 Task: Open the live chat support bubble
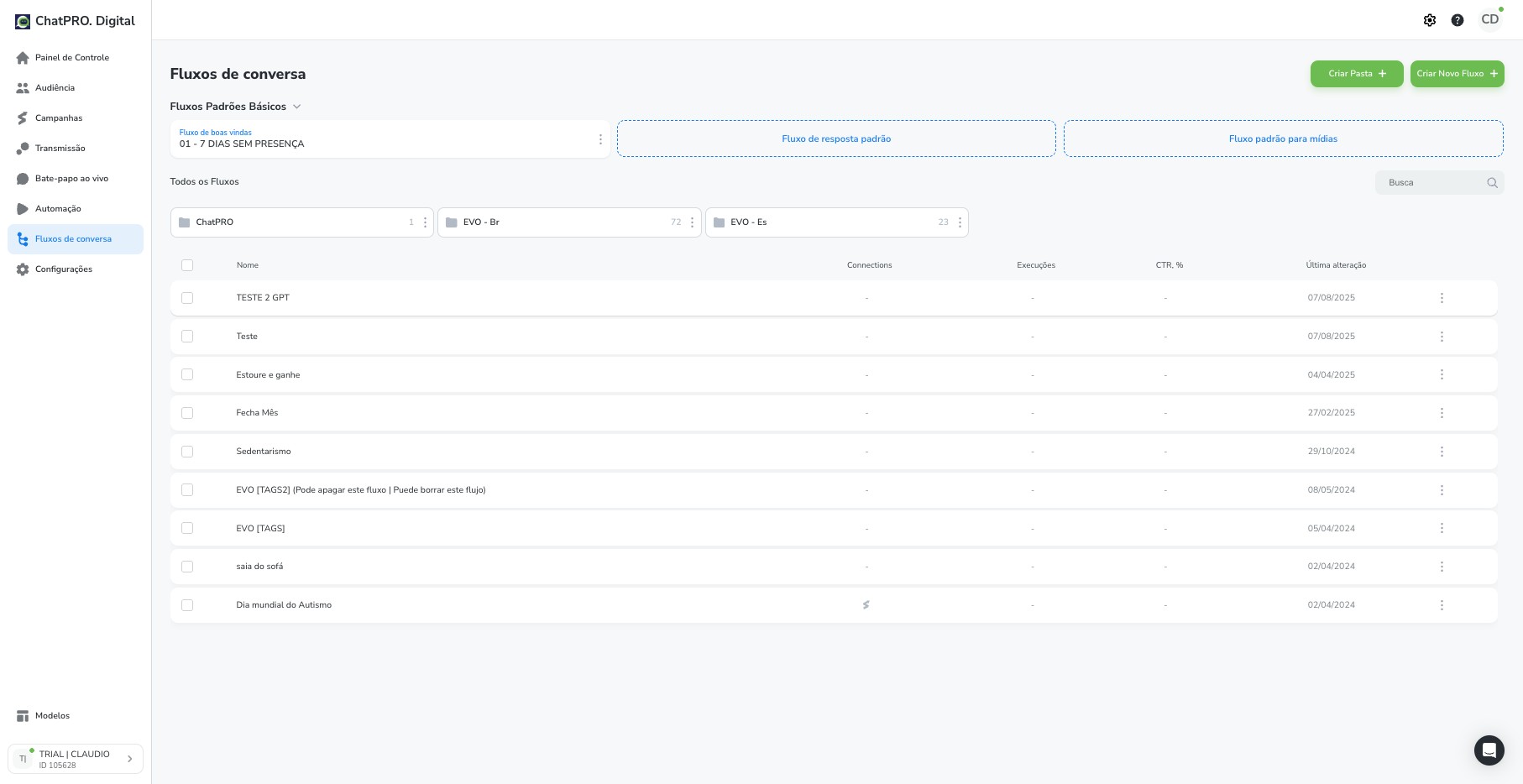coord(1489,750)
